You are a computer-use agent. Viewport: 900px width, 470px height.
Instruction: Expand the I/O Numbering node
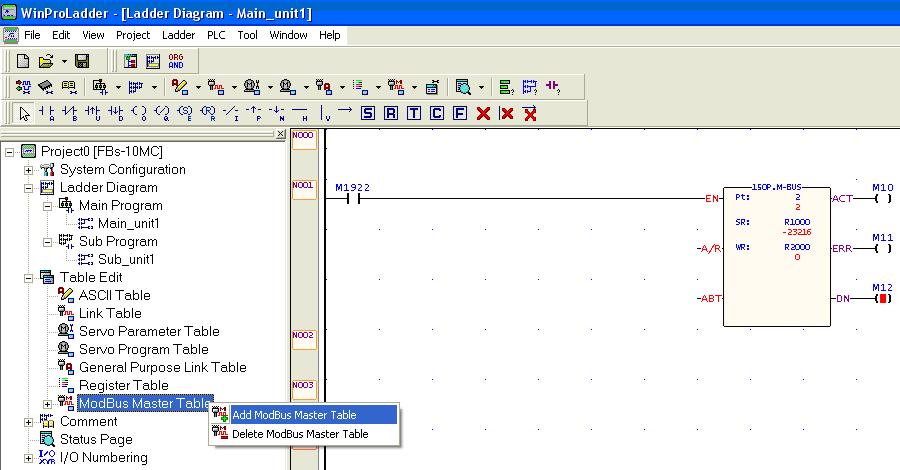(28, 459)
